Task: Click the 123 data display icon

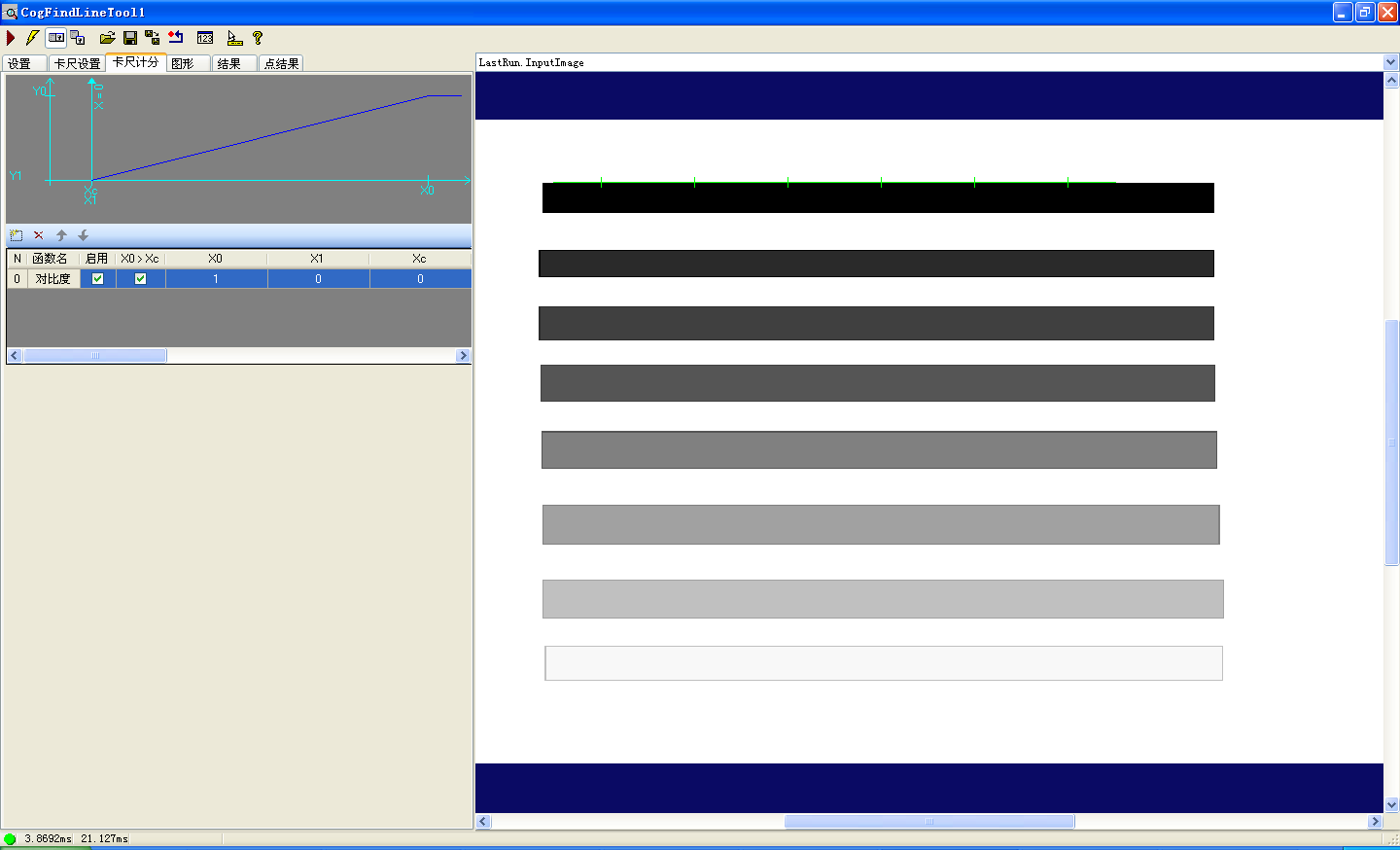Action: (x=205, y=38)
